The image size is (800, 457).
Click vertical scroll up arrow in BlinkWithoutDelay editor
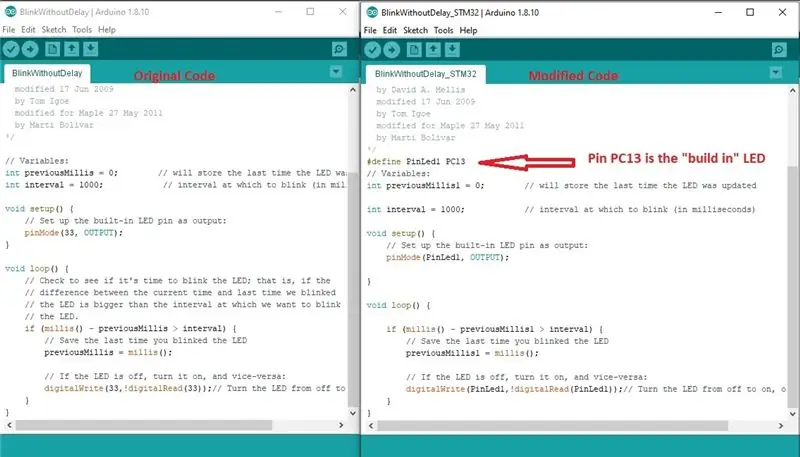point(353,90)
